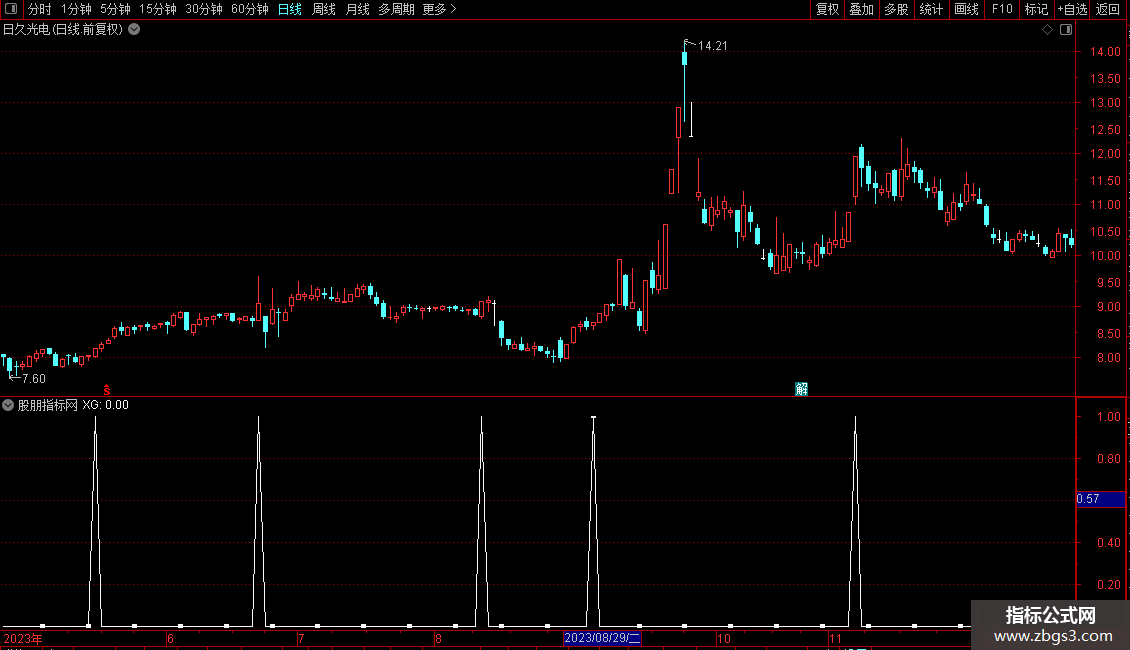The width and height of the screenshot is (1130, 650).
Task: Click the 解 info marker on chart
Action: coord(801,389)
